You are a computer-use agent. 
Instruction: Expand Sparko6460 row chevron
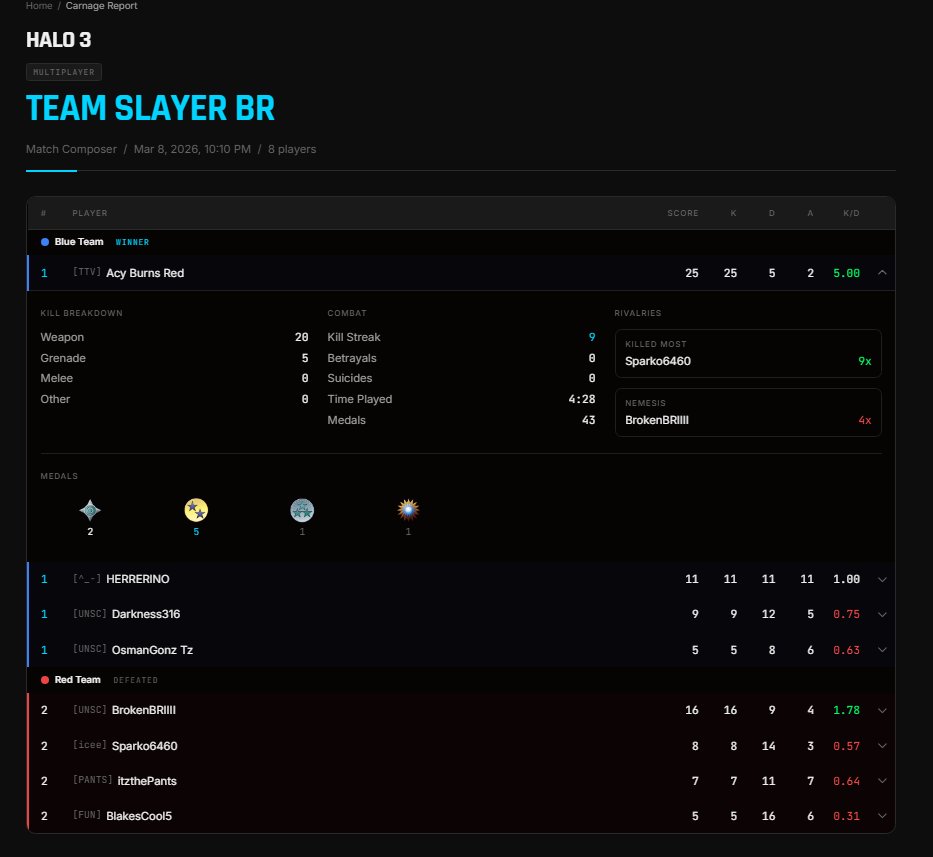click(x=882, y=746)
